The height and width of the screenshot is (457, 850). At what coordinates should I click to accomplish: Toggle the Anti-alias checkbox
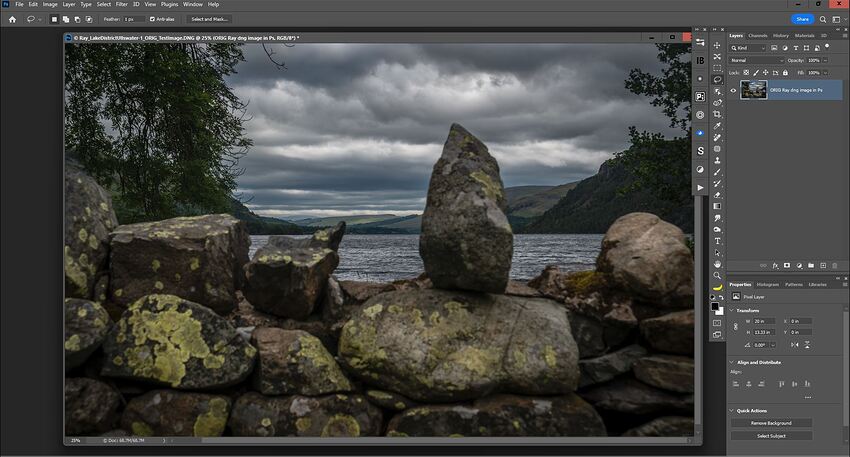(152, 19)
